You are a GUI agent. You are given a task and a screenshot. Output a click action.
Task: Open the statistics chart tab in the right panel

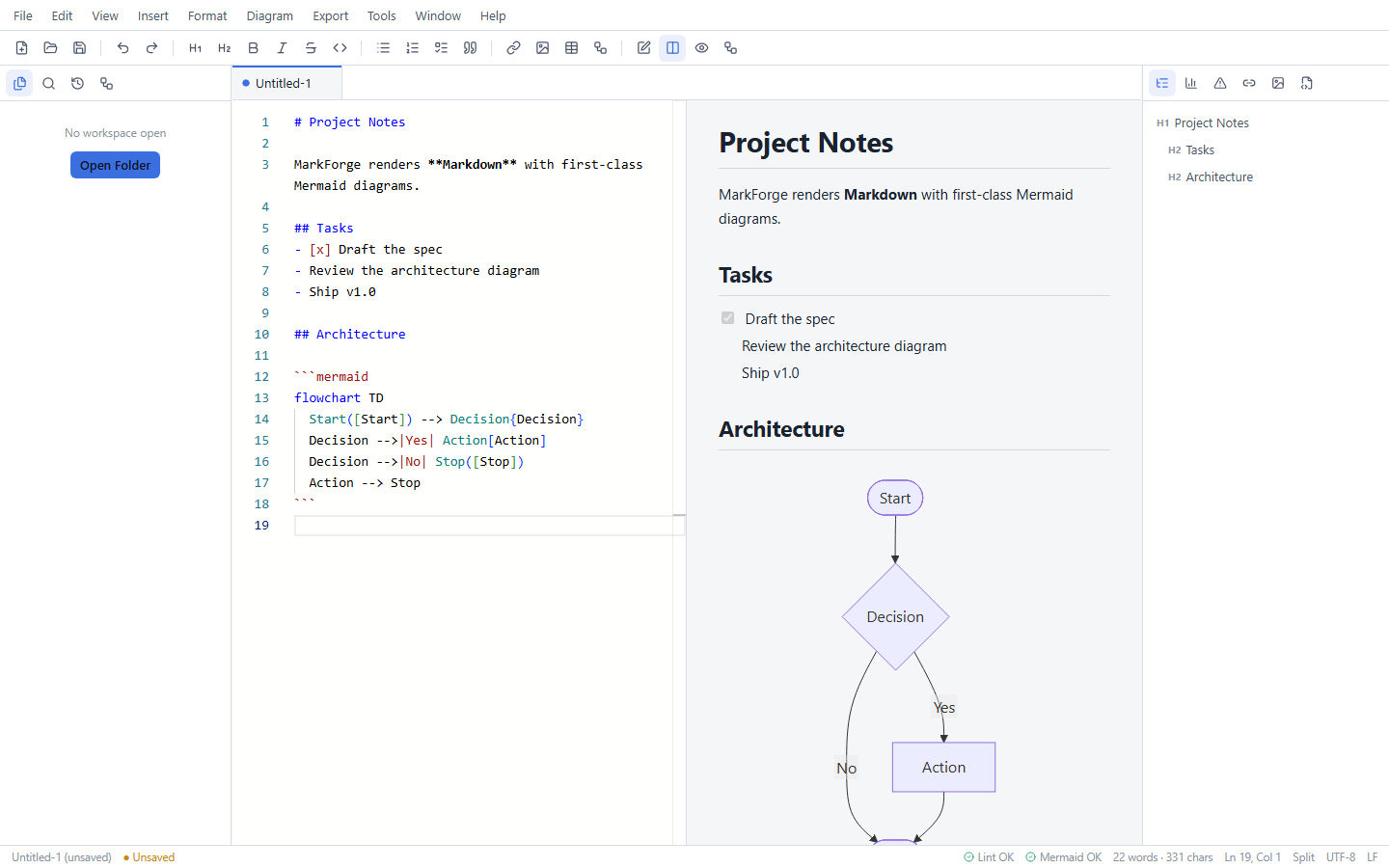click(x=1191, y=84)
